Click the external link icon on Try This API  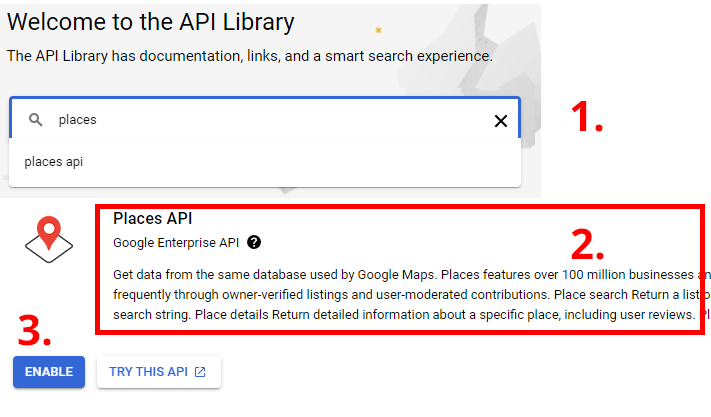[x=200, y=372]
